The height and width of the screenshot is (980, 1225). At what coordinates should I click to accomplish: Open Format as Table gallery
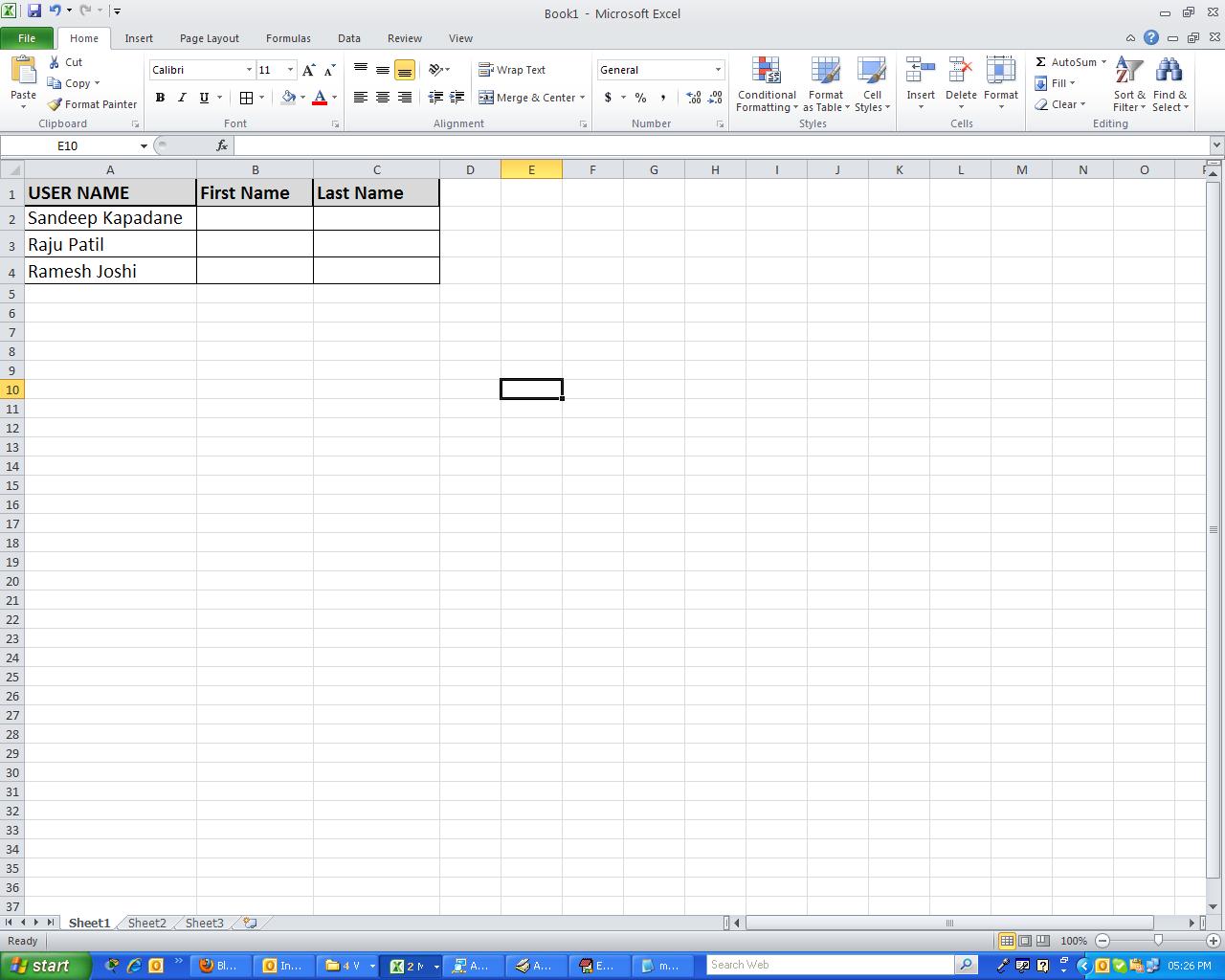pos(826,84)
